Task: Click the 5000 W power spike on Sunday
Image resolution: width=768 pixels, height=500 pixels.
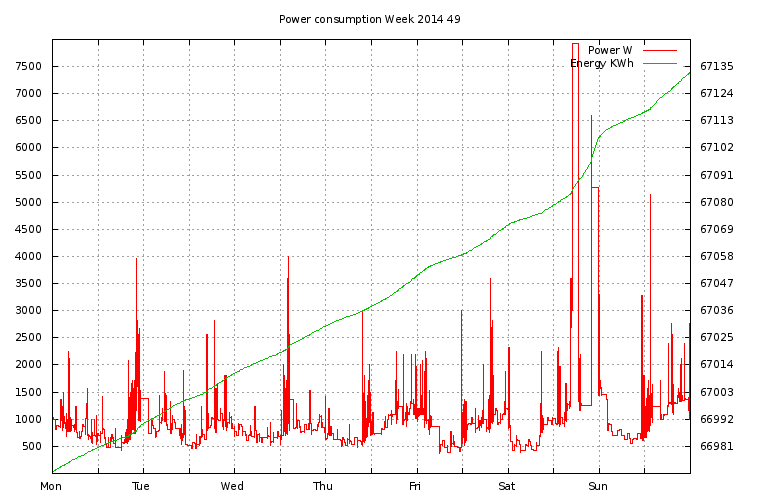Action: click(650, 195)
